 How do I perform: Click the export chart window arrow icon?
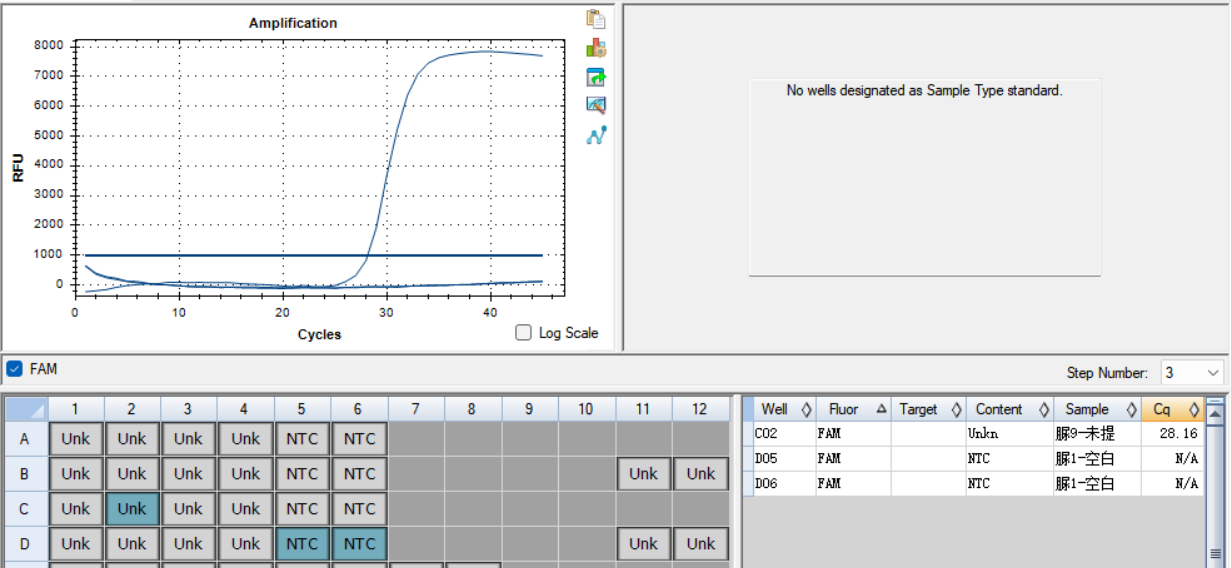(596, 77)
